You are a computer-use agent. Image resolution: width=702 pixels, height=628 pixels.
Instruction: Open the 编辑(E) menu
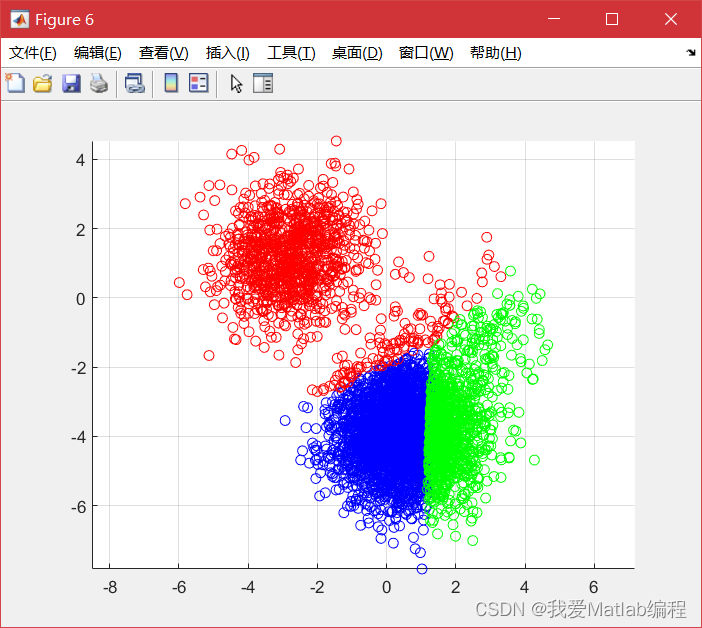click(x=98, y=53)
